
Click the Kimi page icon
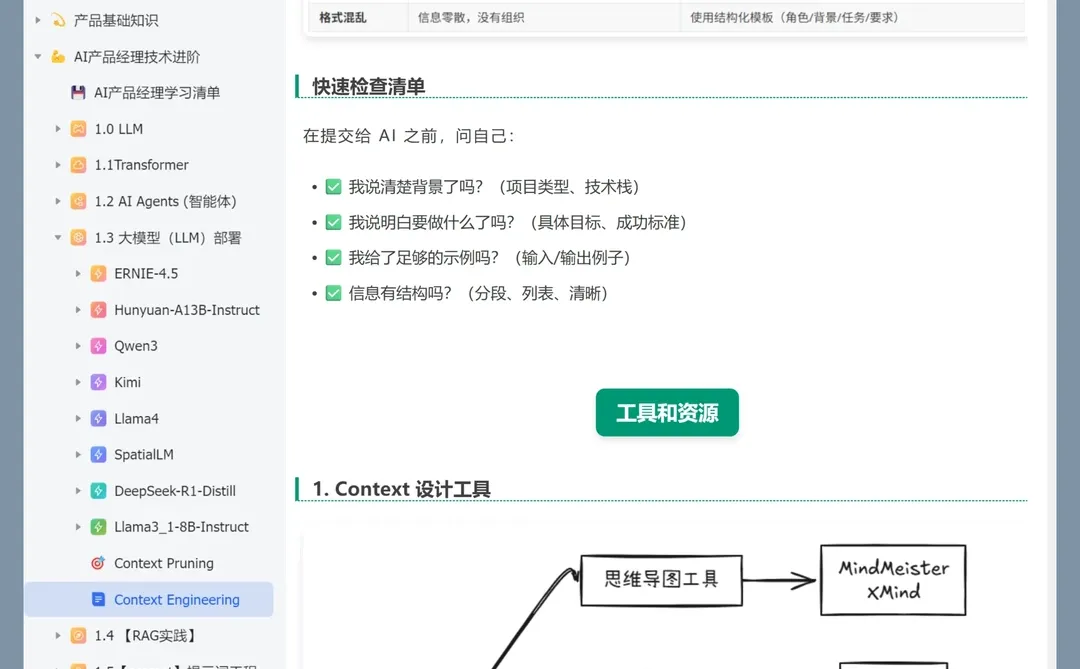point(96,382)
